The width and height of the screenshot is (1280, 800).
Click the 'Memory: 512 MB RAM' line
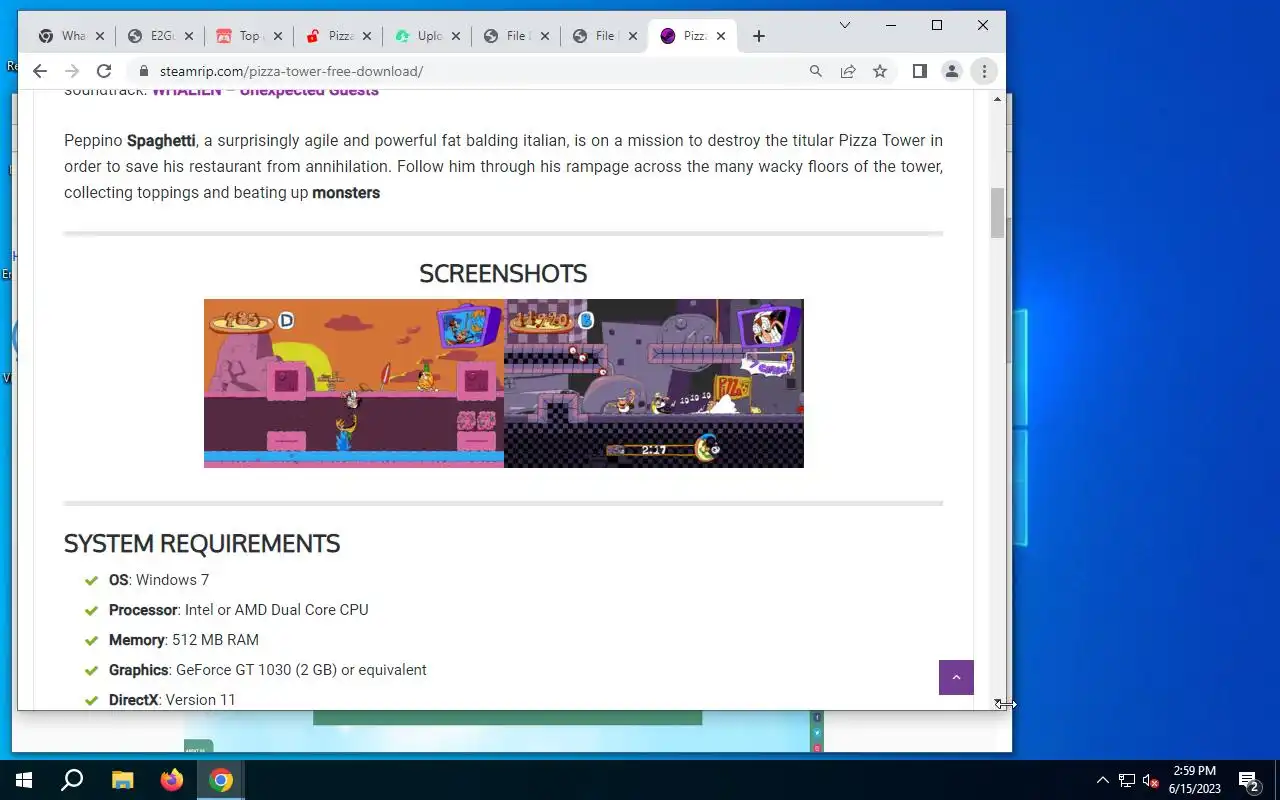pos(184,640)
